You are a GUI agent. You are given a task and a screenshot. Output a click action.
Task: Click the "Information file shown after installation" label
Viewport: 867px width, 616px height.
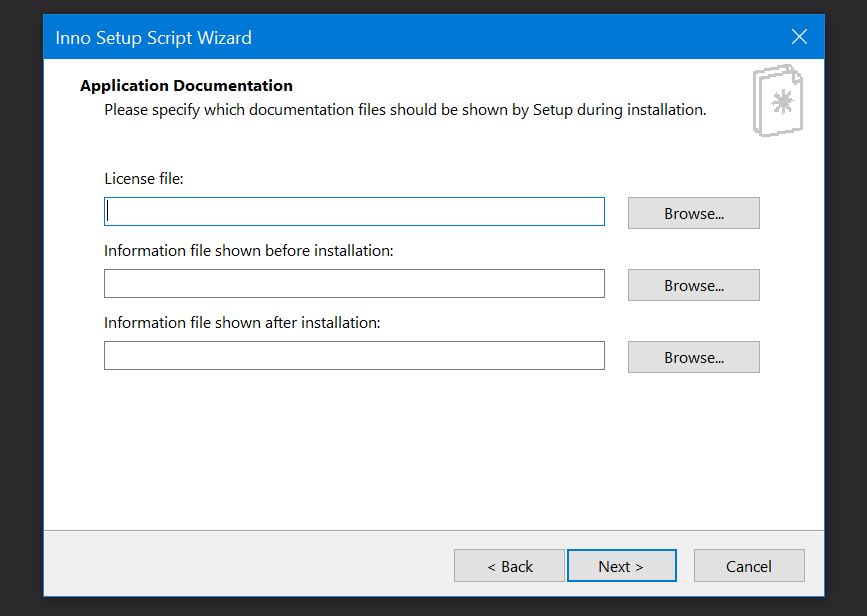(242, 323)
